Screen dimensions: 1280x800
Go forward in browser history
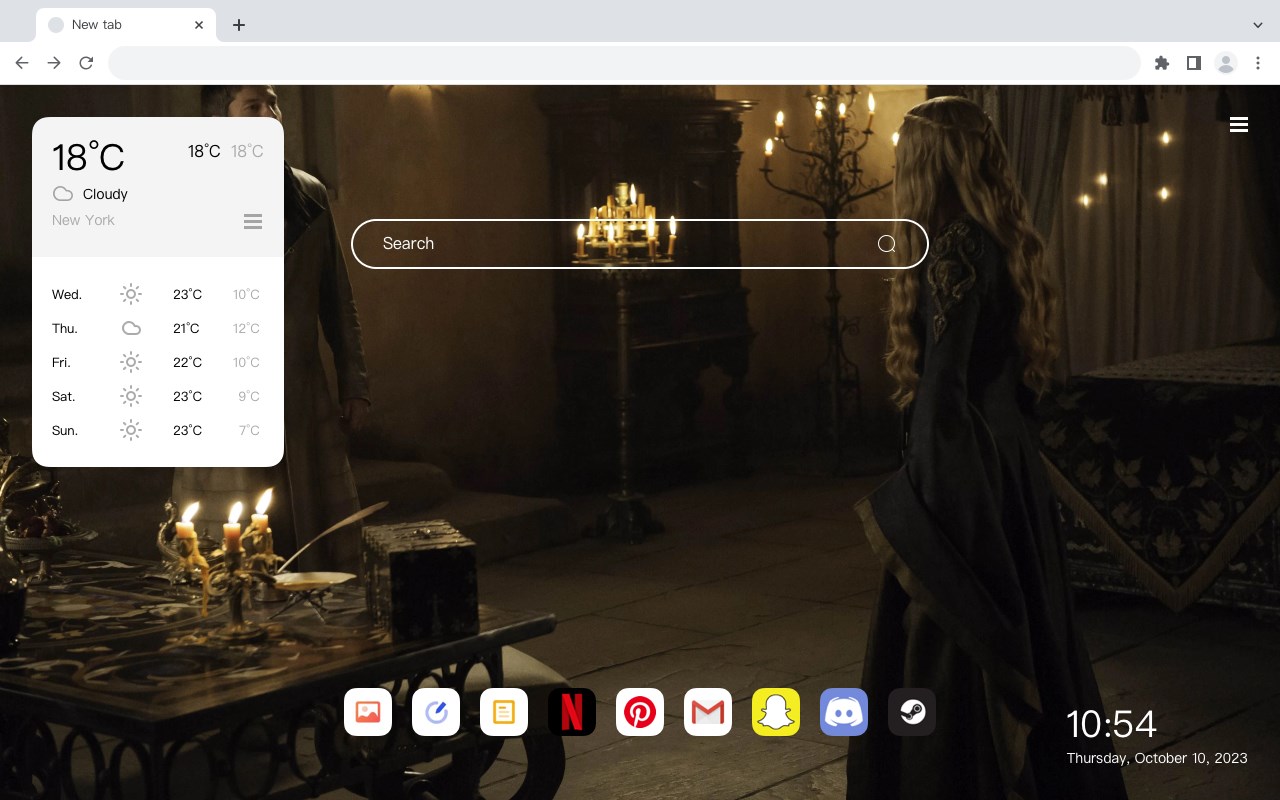(x=54, y=63)
